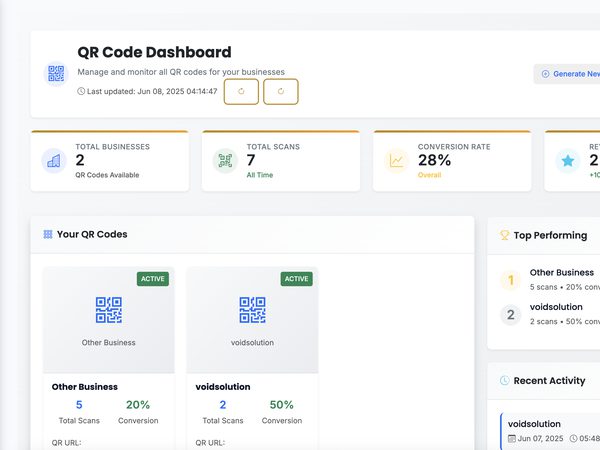Select rank 1 Other Business in Top Performing
600x450 pixels.
click(x=550, y=280)
